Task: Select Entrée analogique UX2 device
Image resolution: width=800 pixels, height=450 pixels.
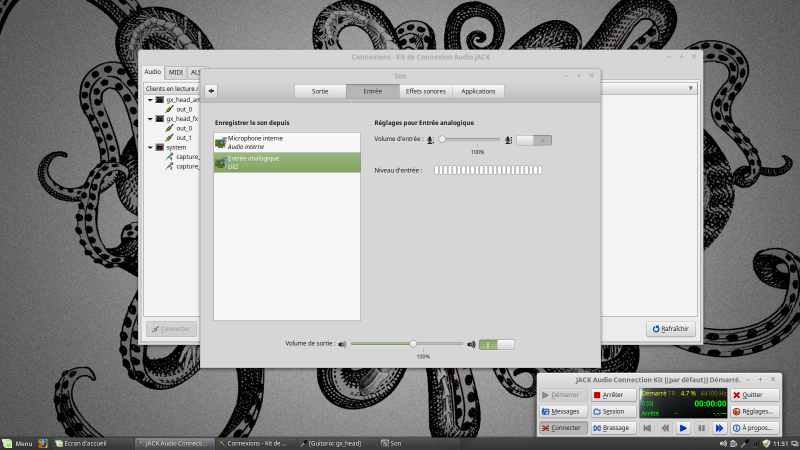Action: 287,162
